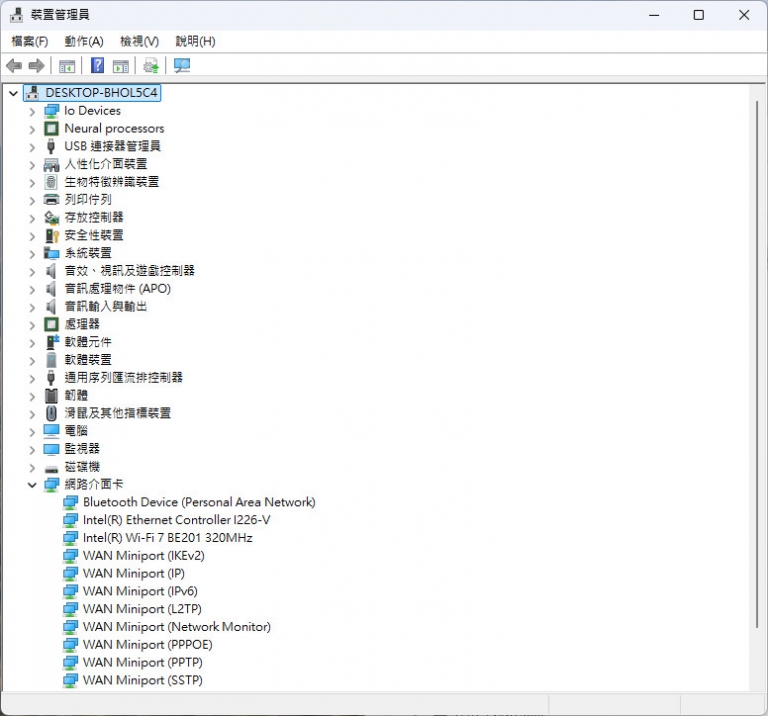This screenshot has height=716, width=768.
Task: Minimize the Device Manager window
Action: tap(654, 15)
